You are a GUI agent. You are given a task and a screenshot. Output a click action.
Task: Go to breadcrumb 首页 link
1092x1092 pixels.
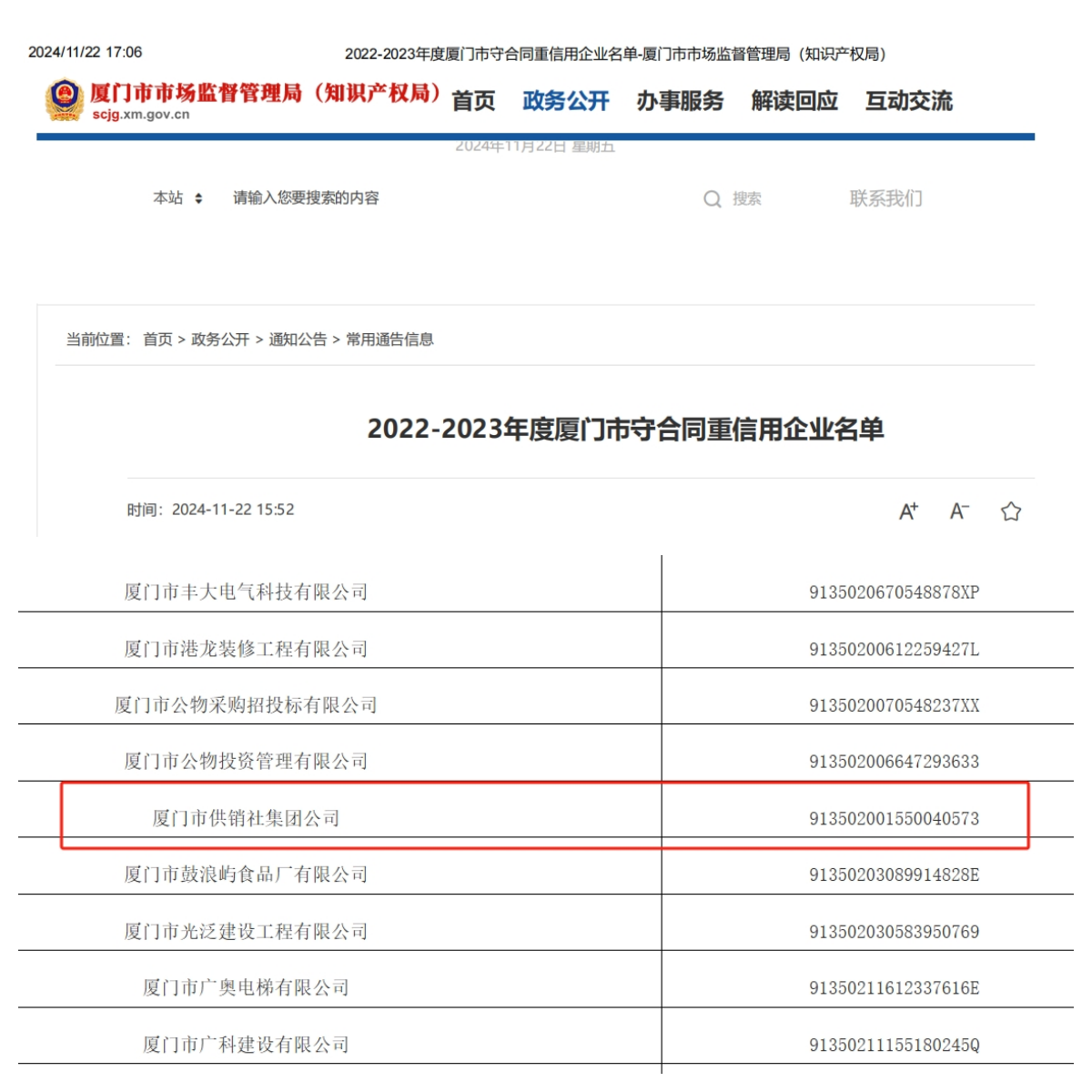tap(157, 339)
